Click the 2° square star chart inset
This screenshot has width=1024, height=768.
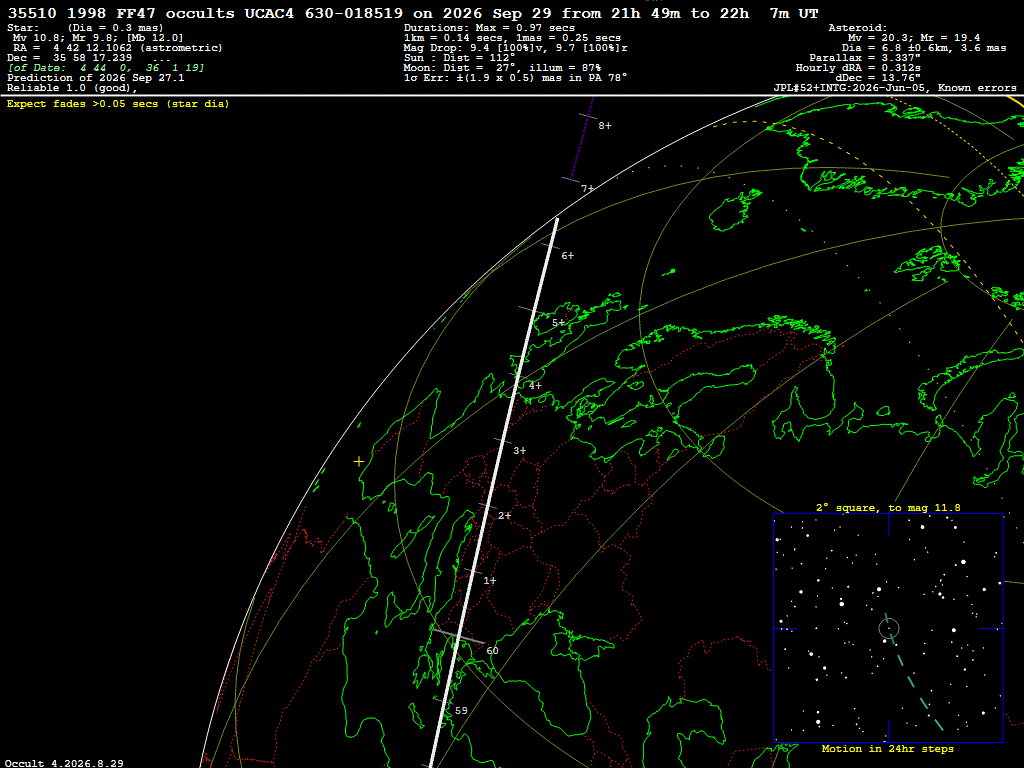coord(888,628)
